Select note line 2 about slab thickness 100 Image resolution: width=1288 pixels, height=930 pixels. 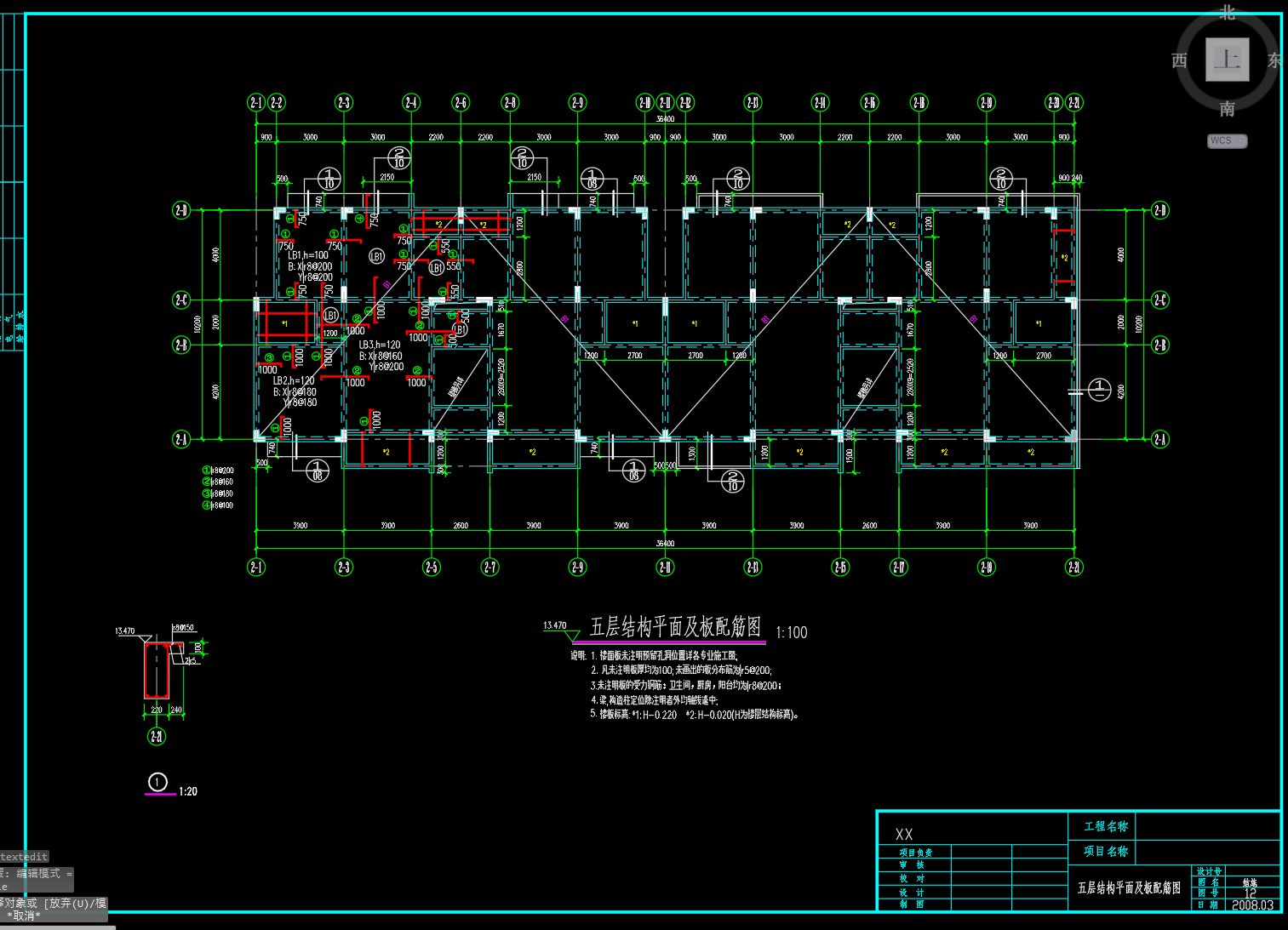(x=681, y=670)
